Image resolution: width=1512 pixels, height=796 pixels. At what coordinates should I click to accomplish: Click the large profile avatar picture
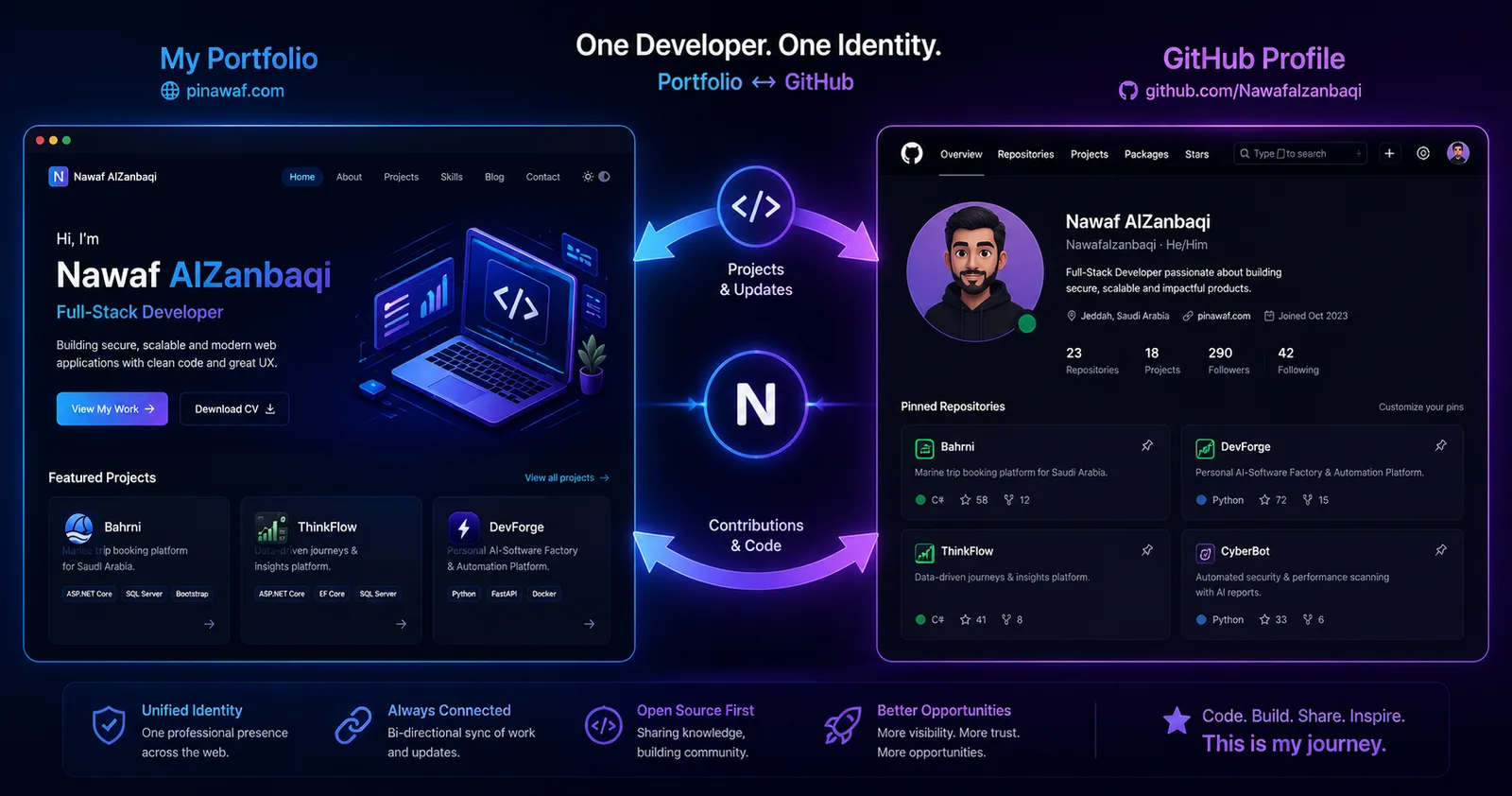point(975,271)
